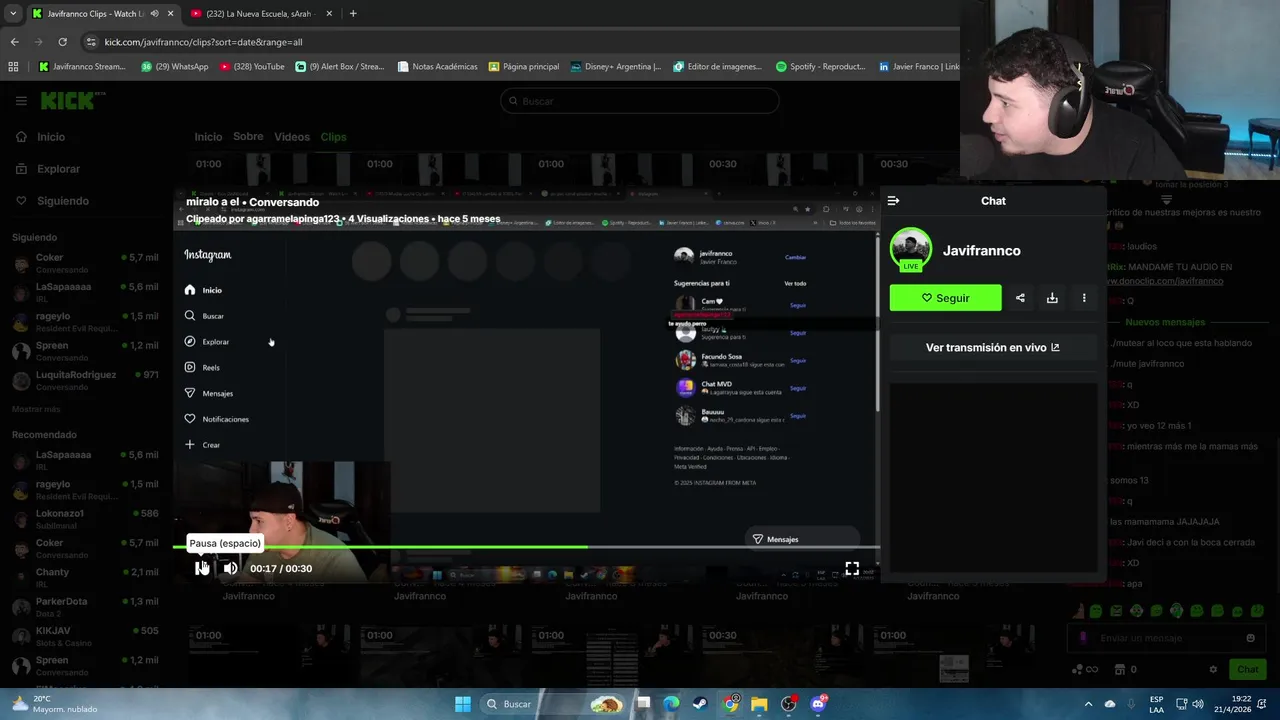Open Windows Start menu
This screenshot has width=1280, height=720.
click(x=463, y=704)
